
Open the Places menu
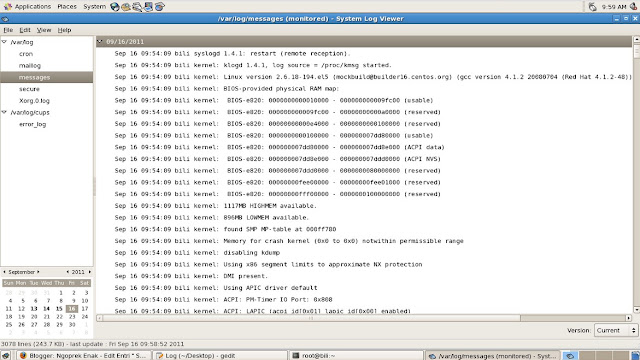coord(67,7)
